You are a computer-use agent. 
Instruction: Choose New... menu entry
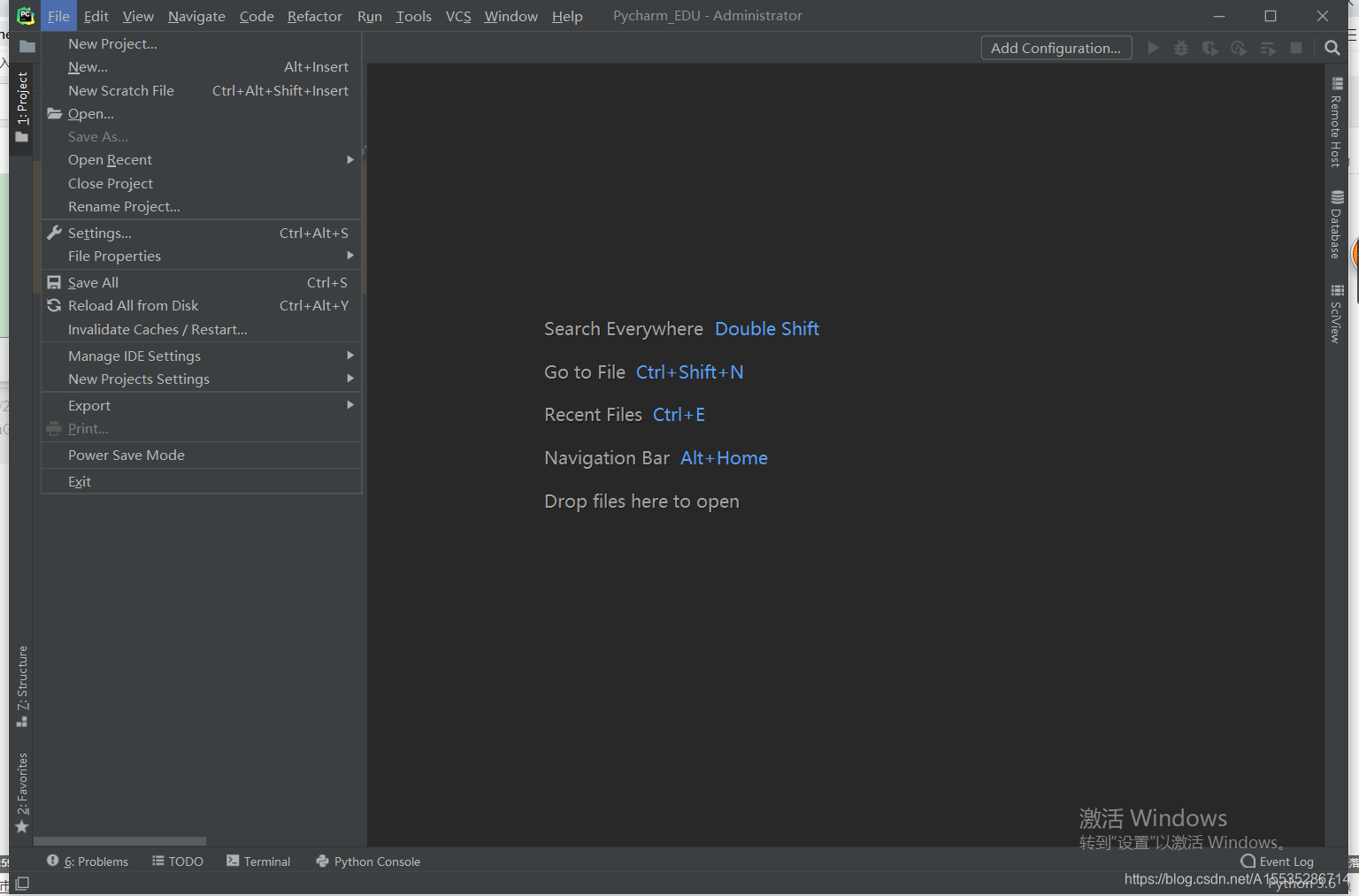click(202, 66)
